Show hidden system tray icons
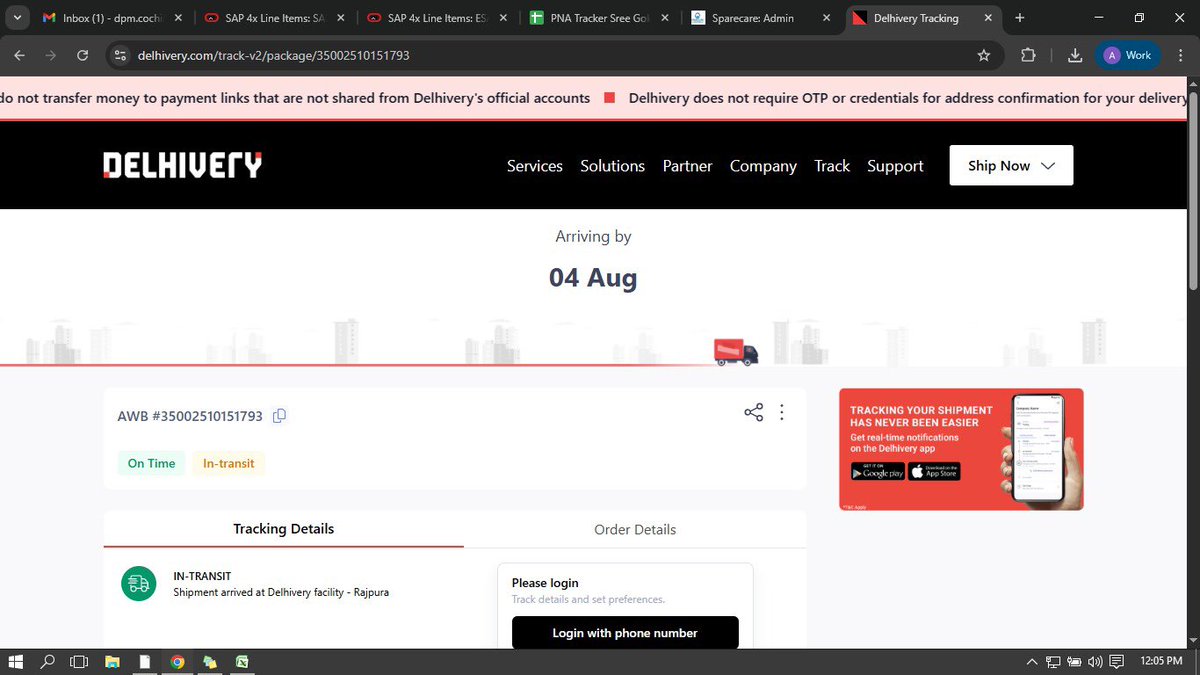This screenshot has height=675, width=1200. (1032, 661)
